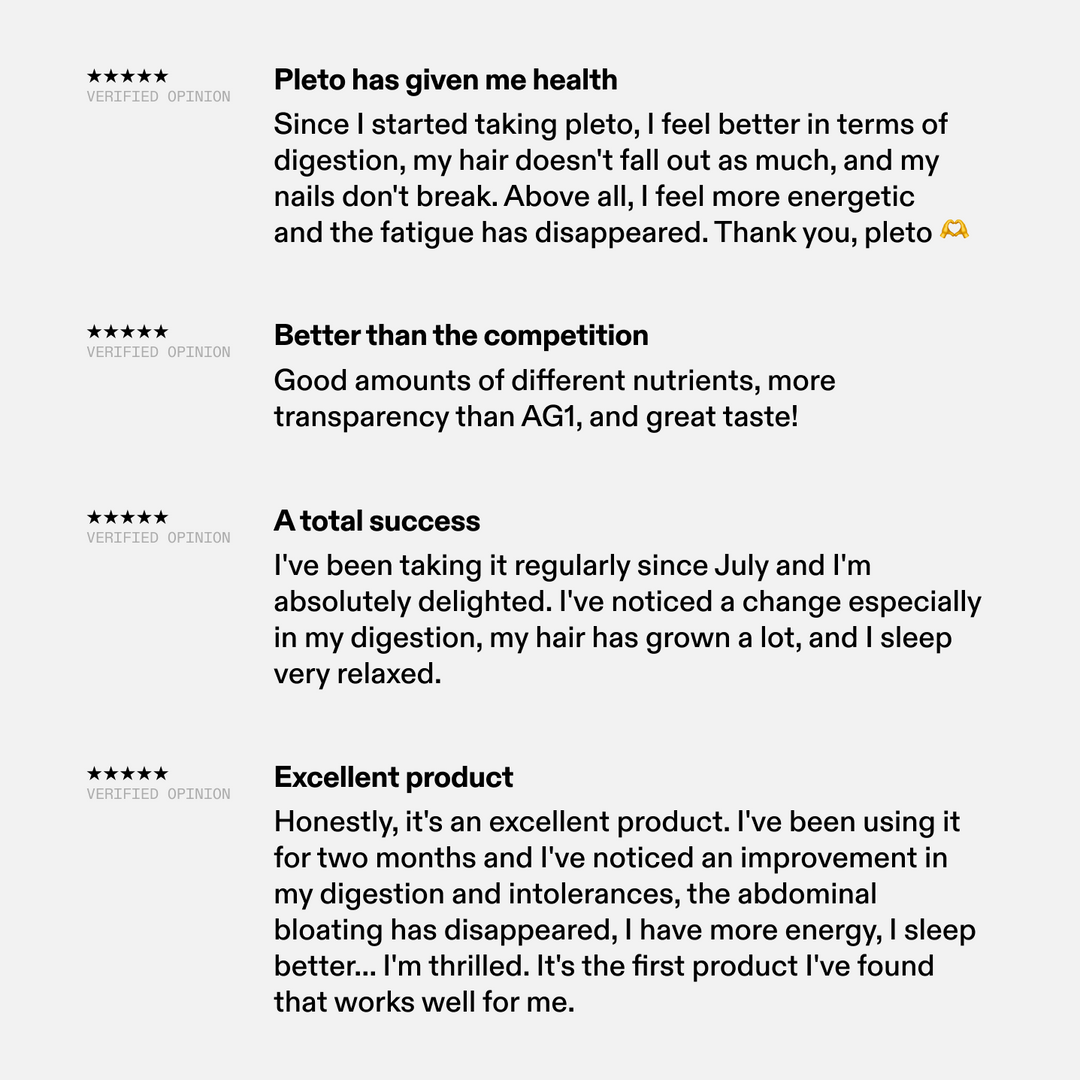Select the star rating next to "A total success"
Viewport: 1080px width, 1080px height.
pyautogui.click(x=127, y=518)
